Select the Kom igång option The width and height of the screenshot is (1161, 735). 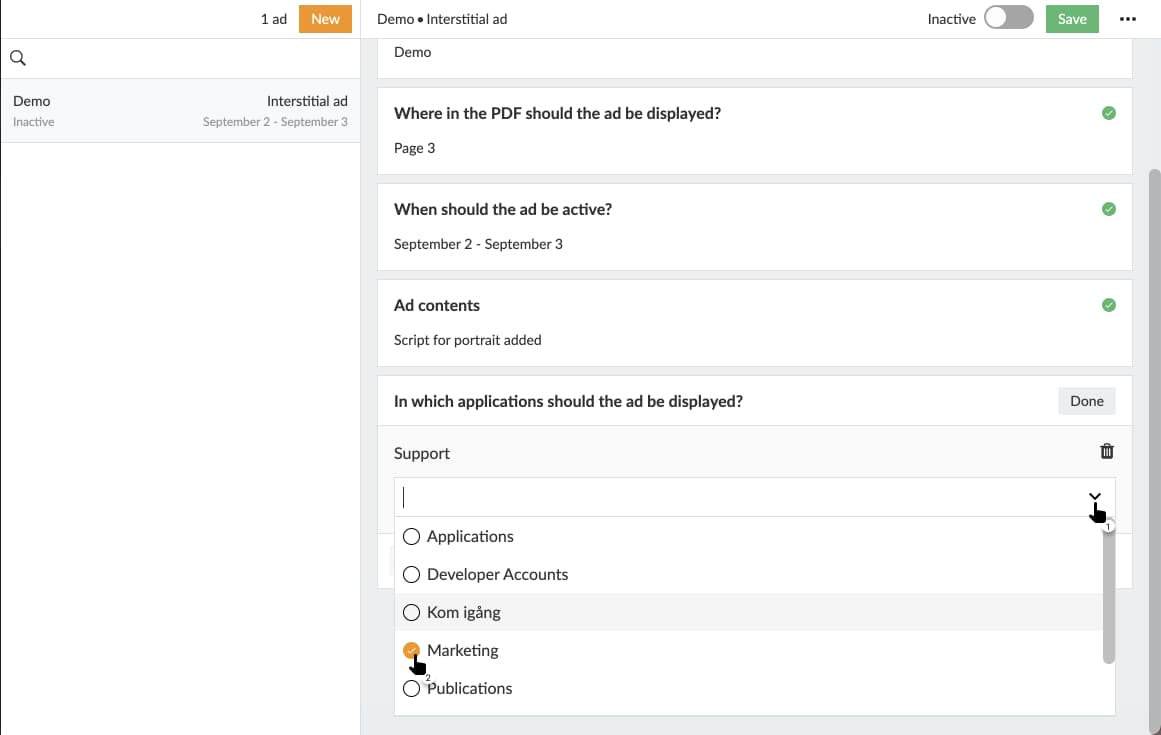[x=412, y=612]
